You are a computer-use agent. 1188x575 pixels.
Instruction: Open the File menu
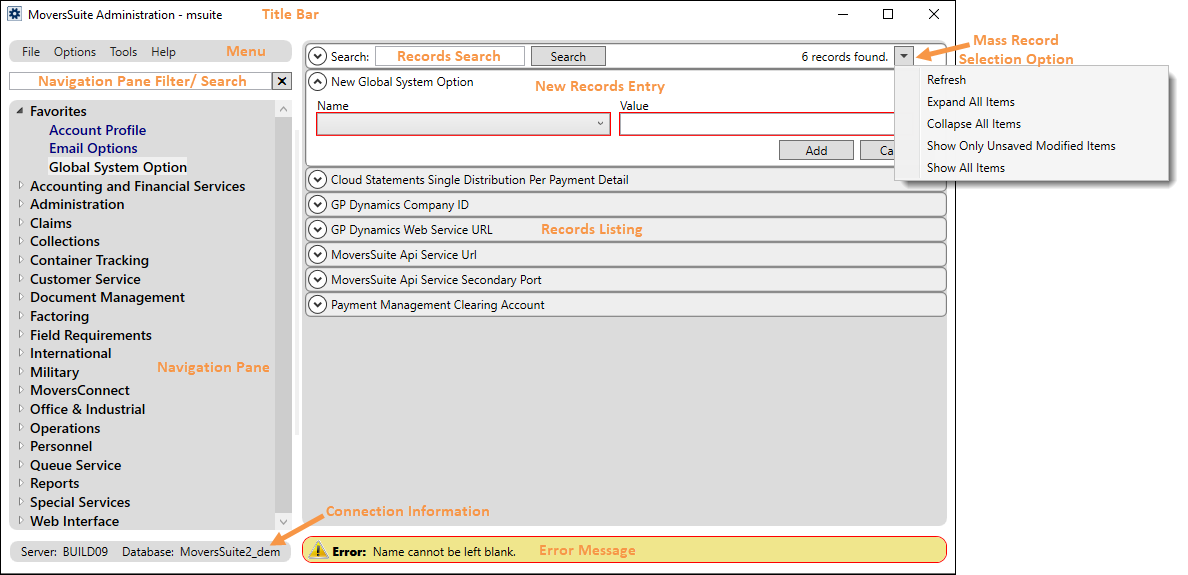(x=31, y=52)
